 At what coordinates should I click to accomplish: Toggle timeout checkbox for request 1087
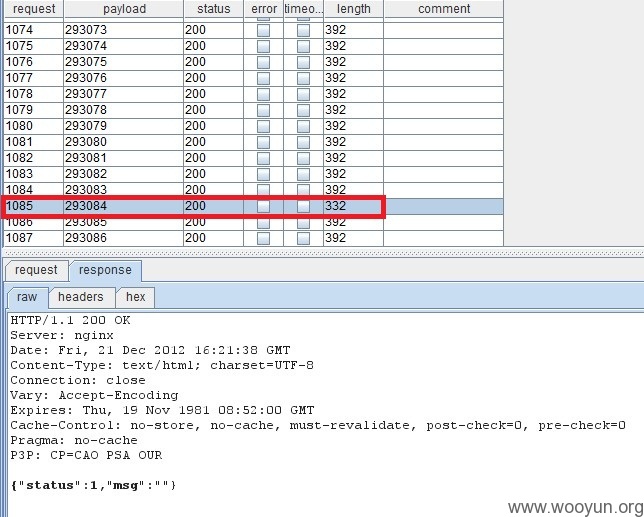(x=304, y=239)
